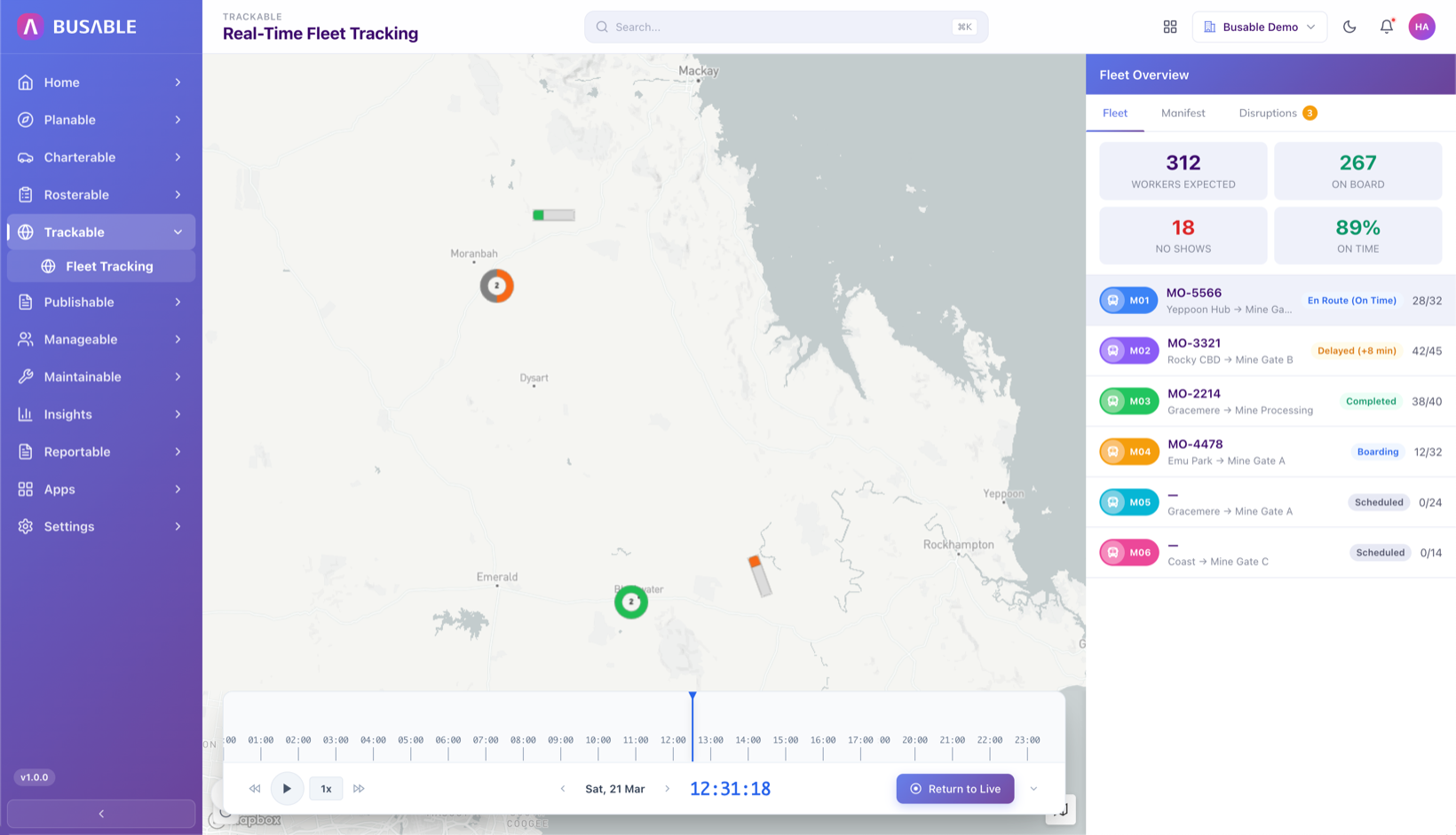Select Fleet Tracking submenu item
This screenshot has height=835, width=1456.
tap(101, 266)
